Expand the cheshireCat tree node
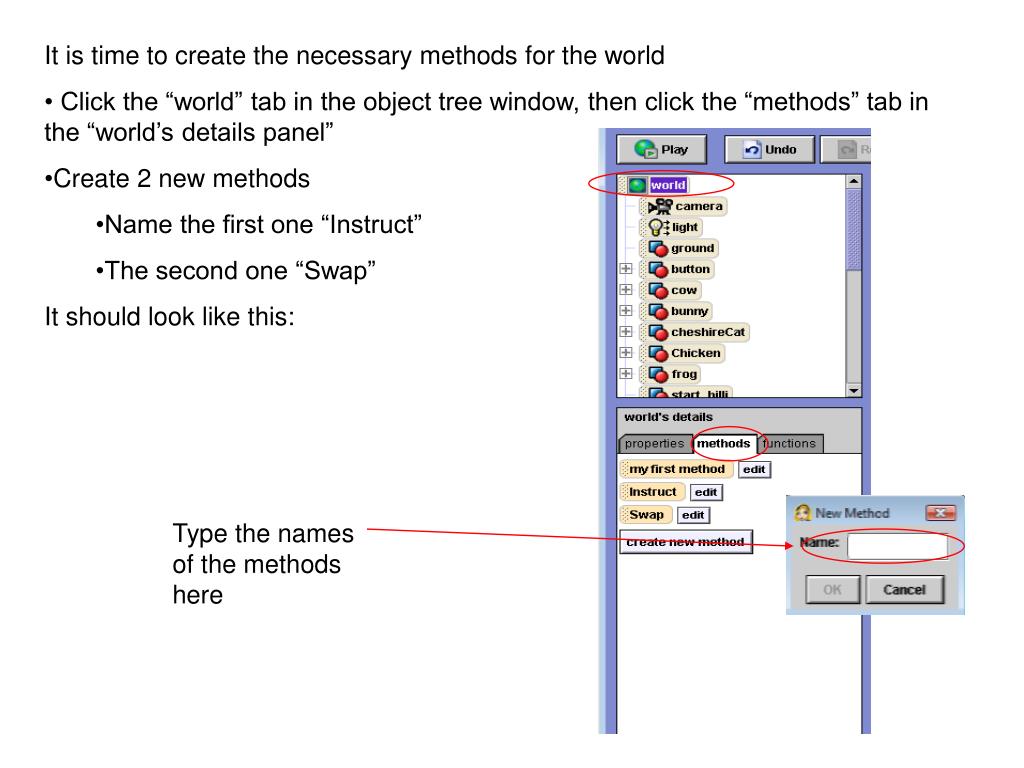Image resolution: width=1024 pixels, height=768 pixels. (x=626, y=331)
